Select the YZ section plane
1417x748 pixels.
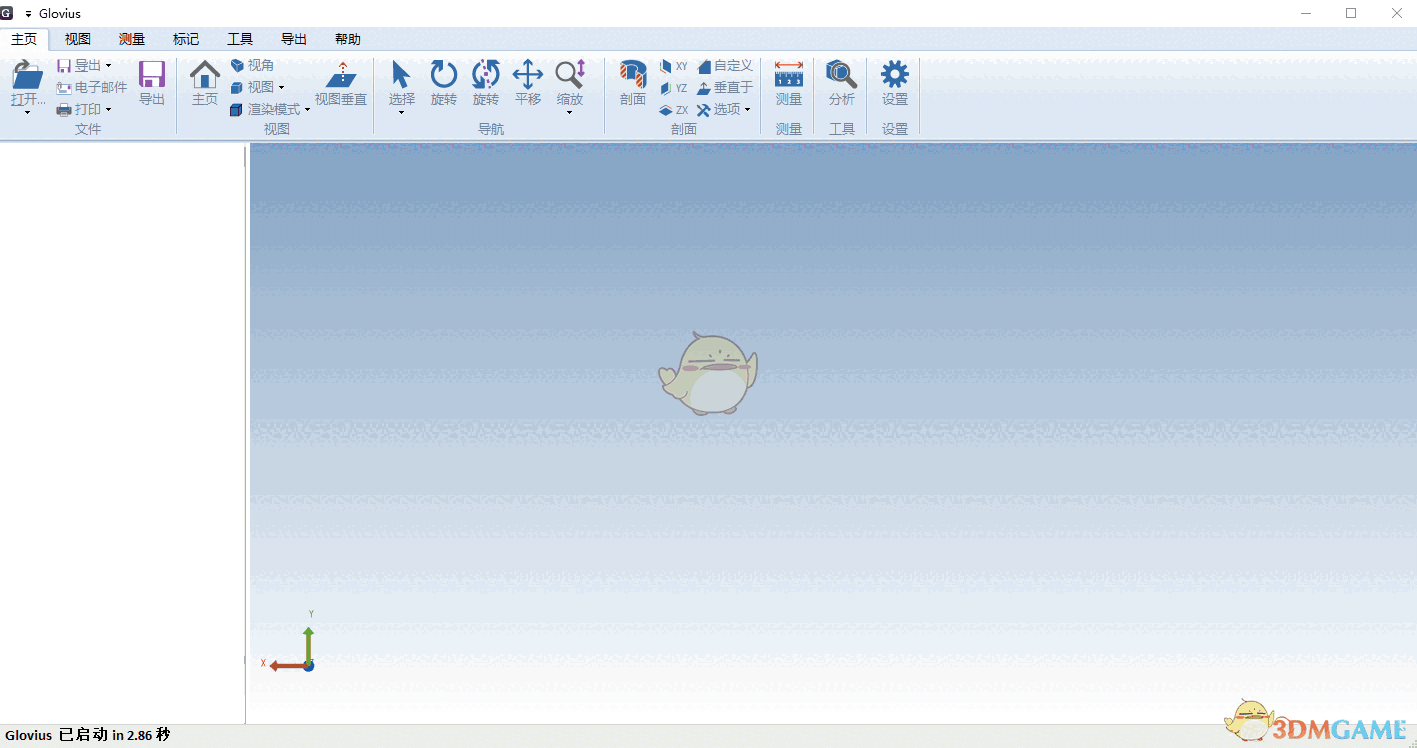pos(673,87)
